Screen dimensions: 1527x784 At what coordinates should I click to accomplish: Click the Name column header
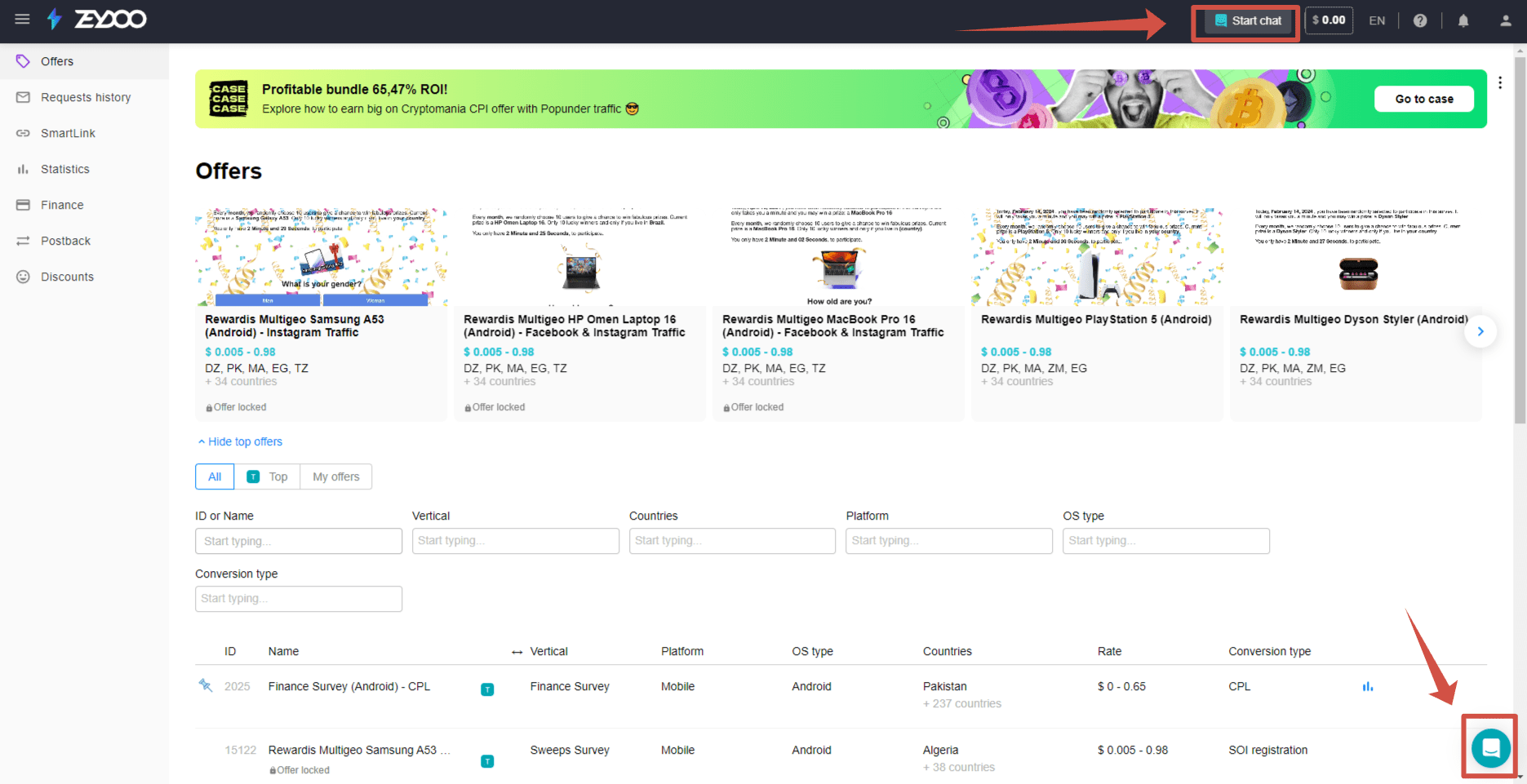pos(283,651)
